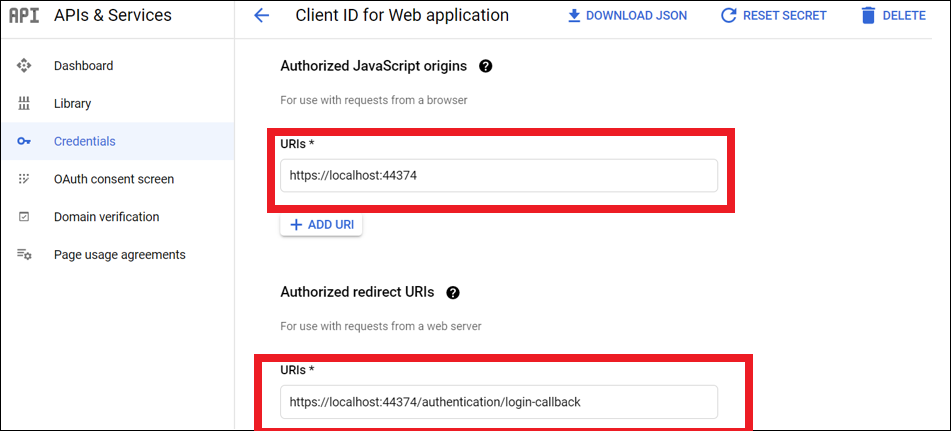951x431 pixels.
Task: Click the OAuth consent screen icon
Action: click(25, 179)
